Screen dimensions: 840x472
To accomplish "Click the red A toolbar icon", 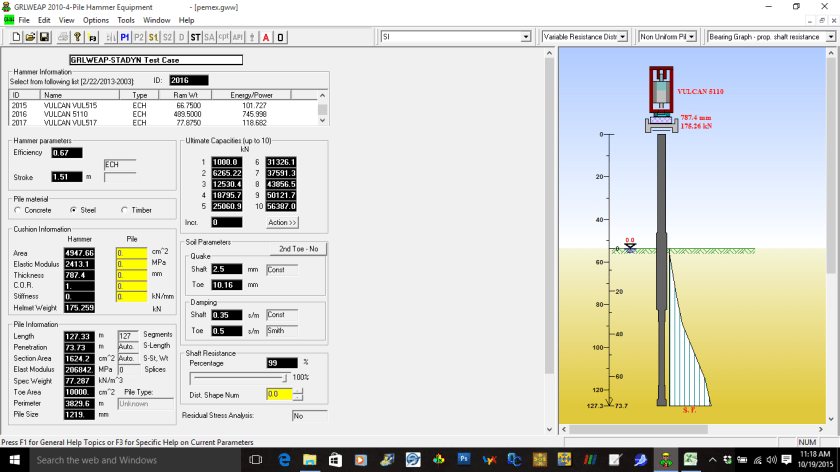I will [266, 37].
